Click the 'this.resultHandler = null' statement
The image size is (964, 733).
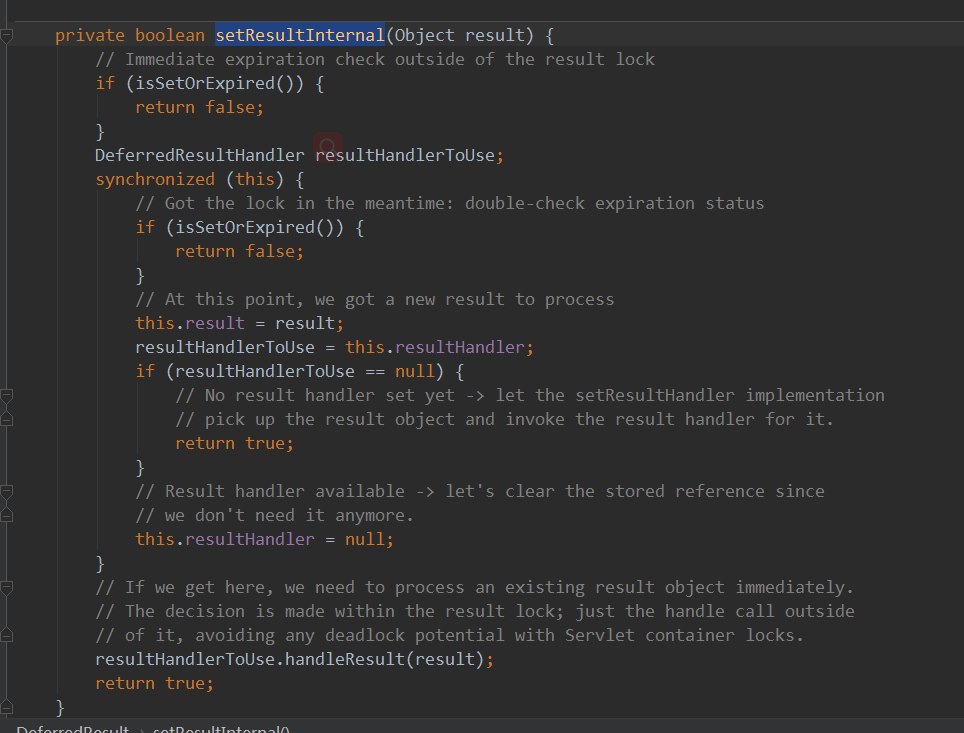point(265,539)
